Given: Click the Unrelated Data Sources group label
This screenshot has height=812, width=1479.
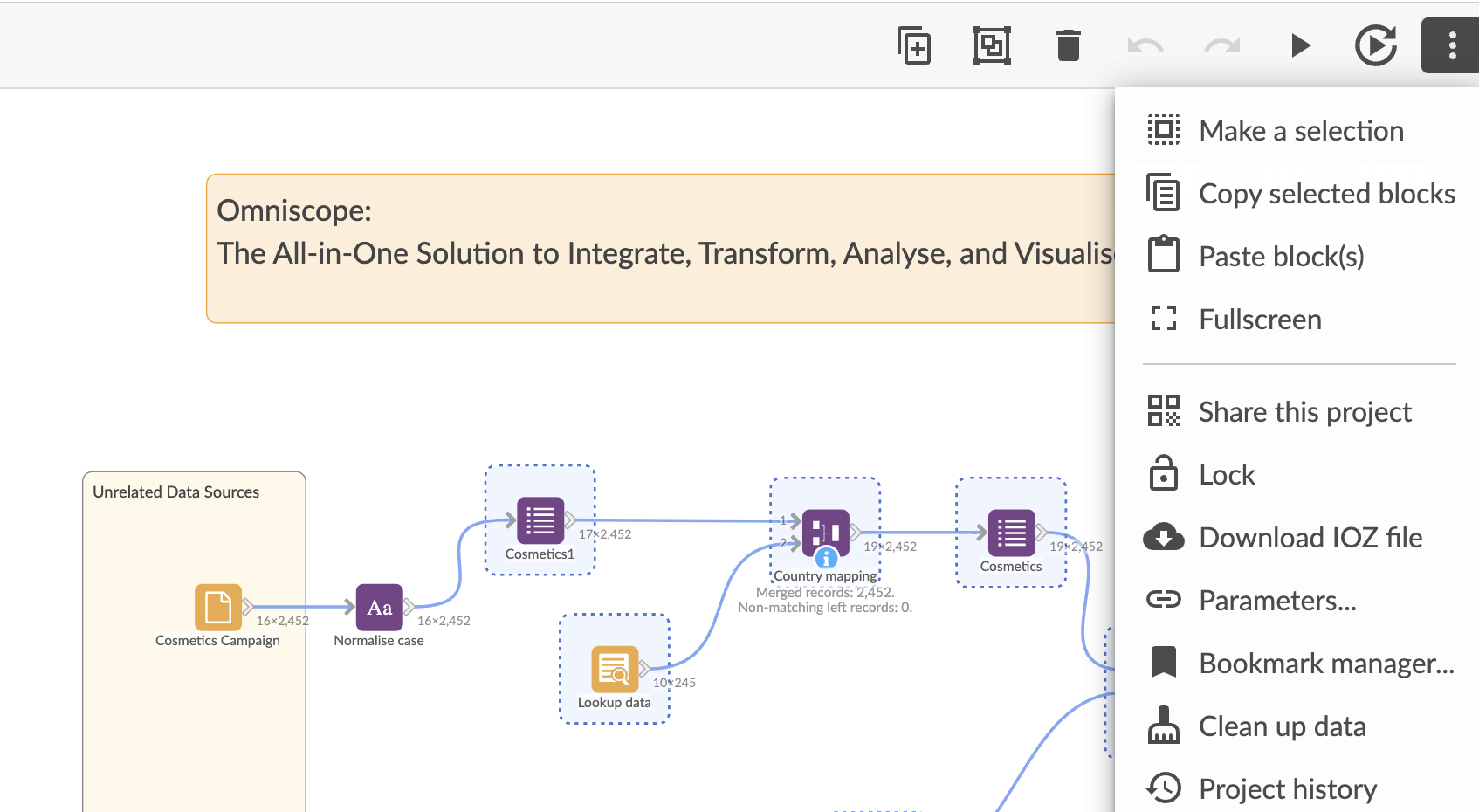Looking at the screenshot, I should tap(176, 492).
